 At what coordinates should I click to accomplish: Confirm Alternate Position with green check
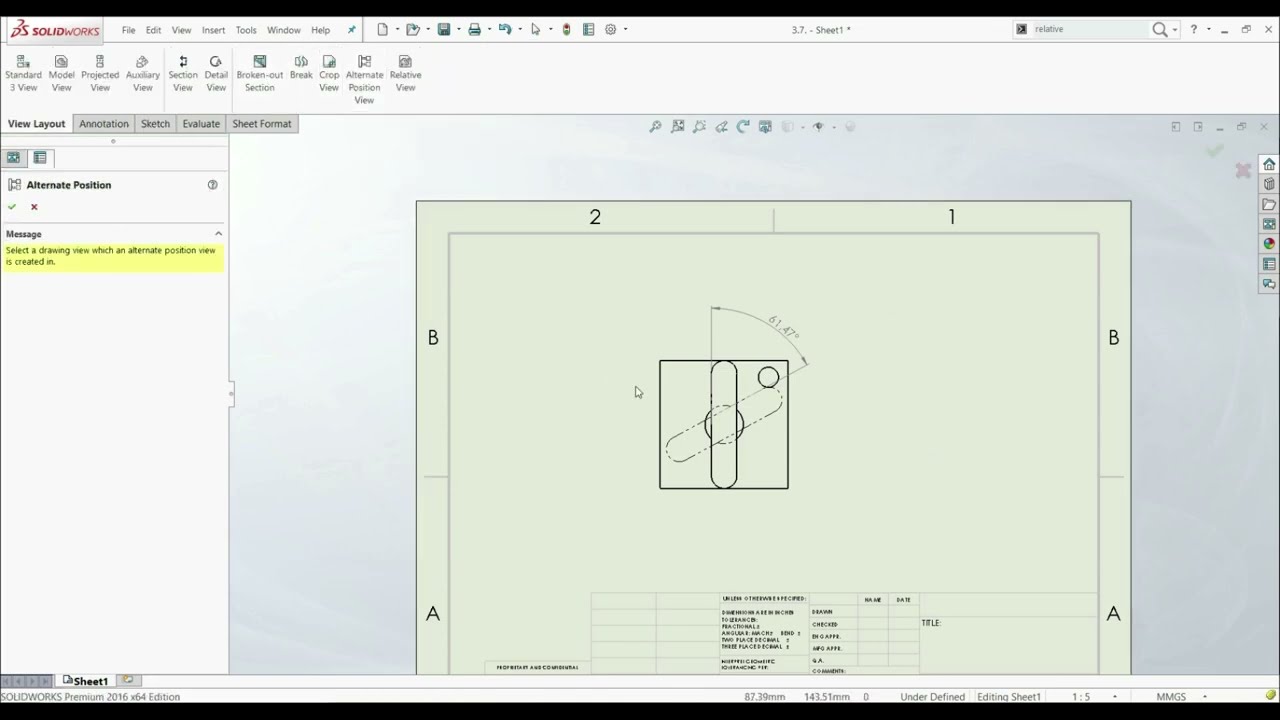tap(12, 207)
